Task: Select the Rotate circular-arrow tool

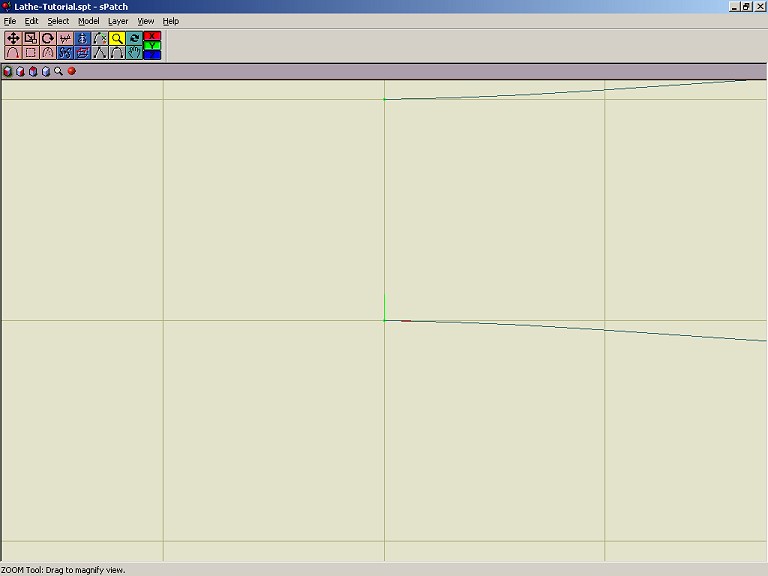Action: point(48,38)
